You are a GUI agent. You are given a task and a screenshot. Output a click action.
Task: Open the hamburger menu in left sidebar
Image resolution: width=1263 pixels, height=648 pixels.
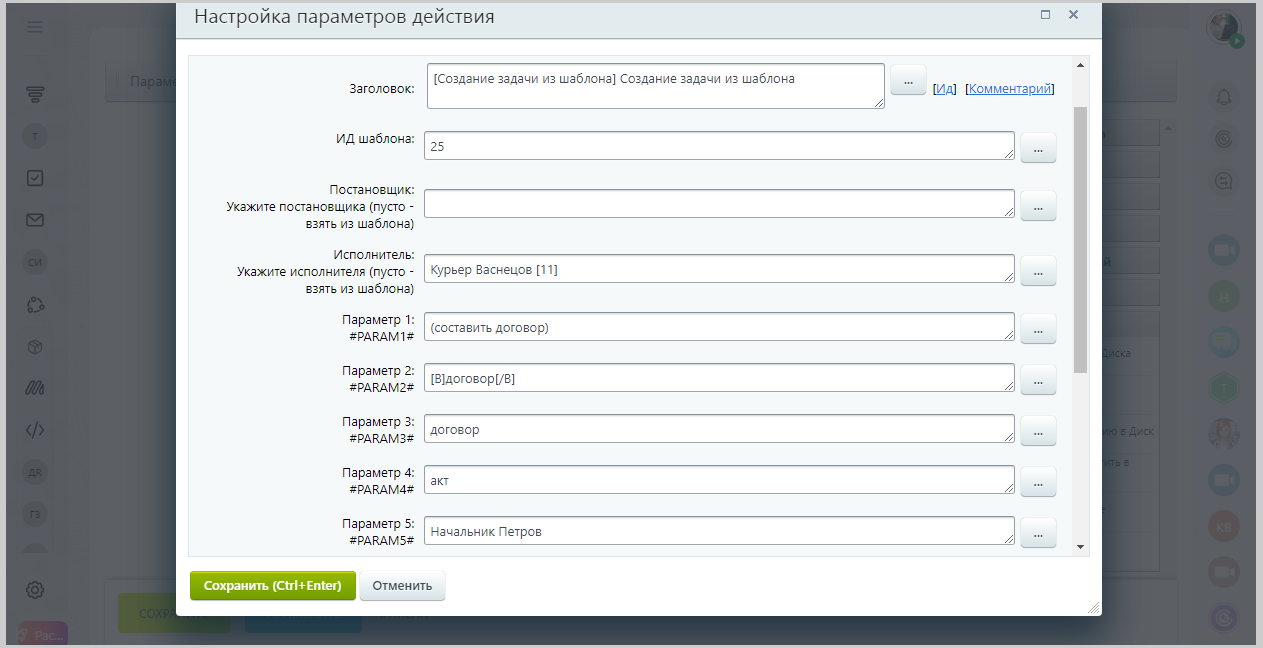click(x=35, y=27)
